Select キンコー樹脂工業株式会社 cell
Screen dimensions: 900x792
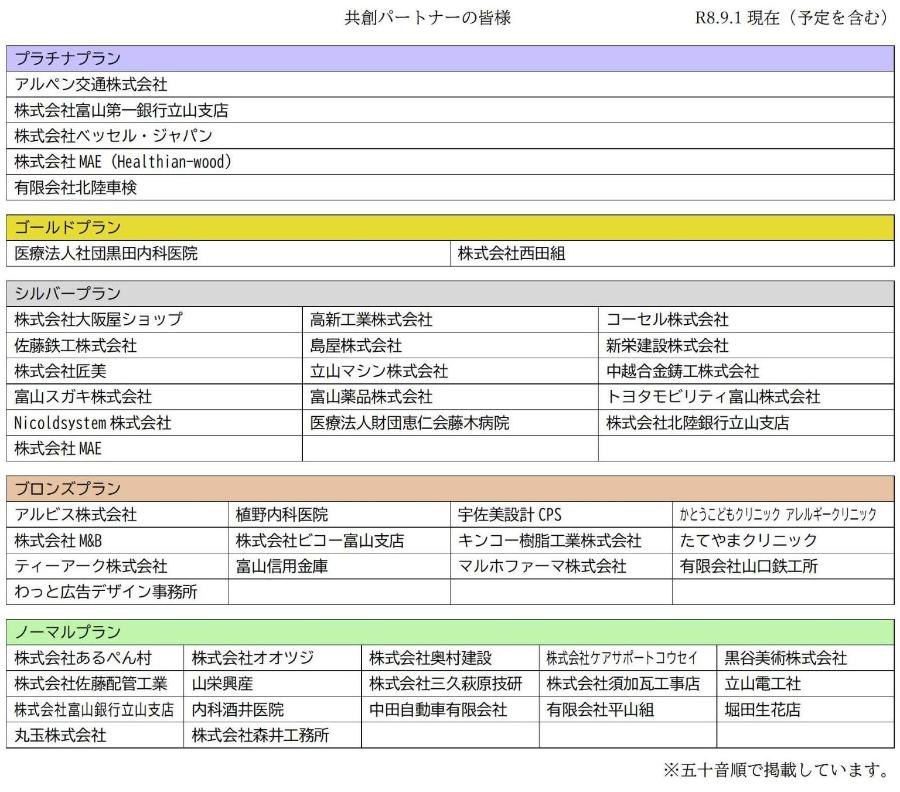click(x=561, y=541)
